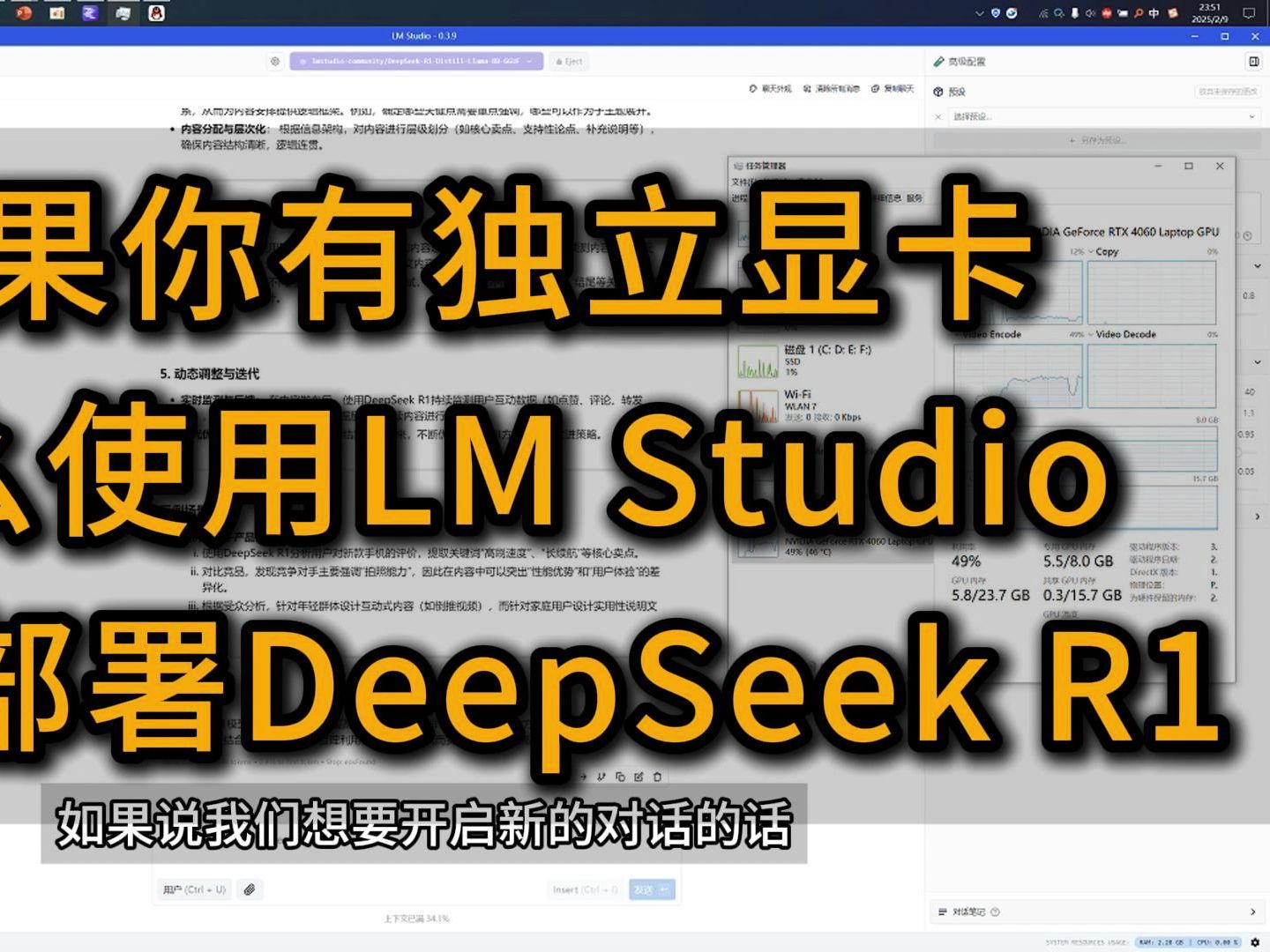Select Wi-Fi WLAN 7 in Task Manager
The width and height of the screenshot is (1270, 952).
coord(829,406)
